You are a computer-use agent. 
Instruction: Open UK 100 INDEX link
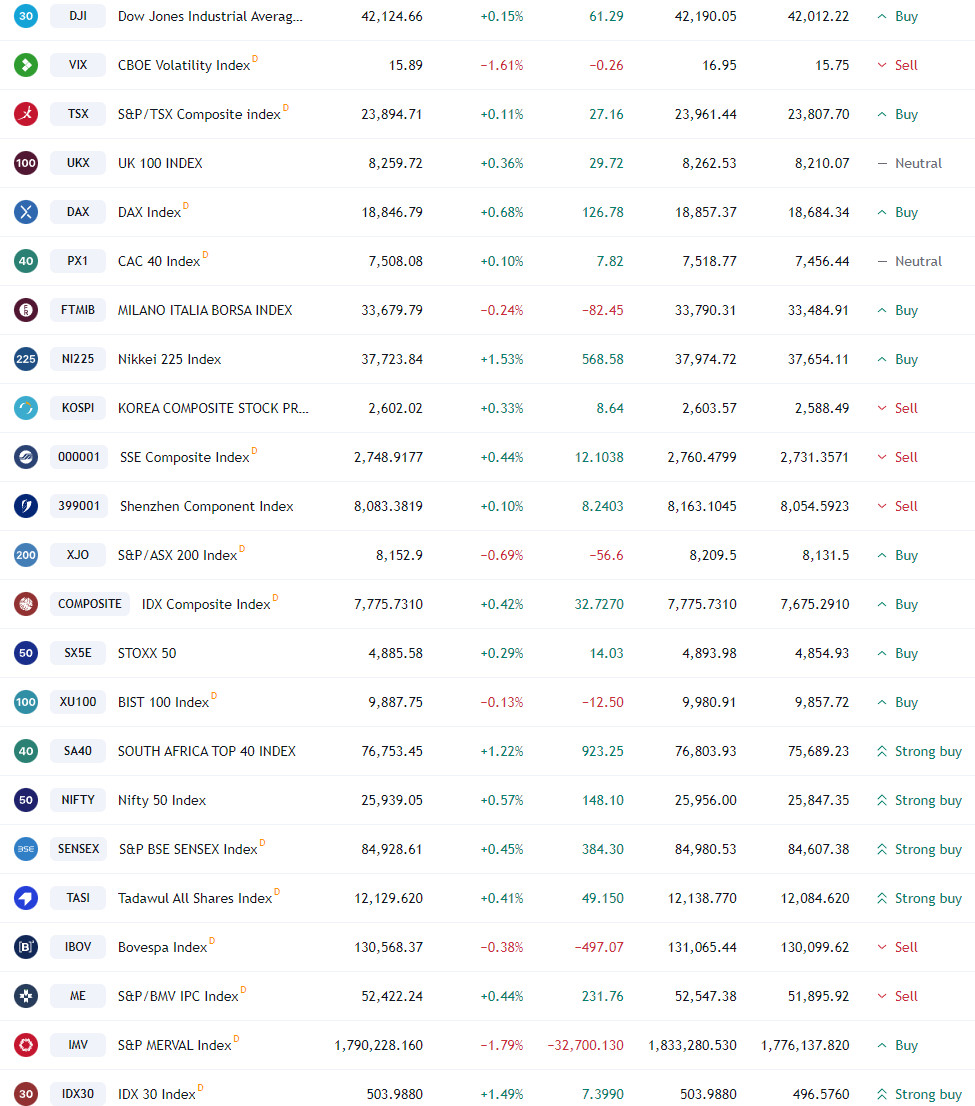pos(160,163)
